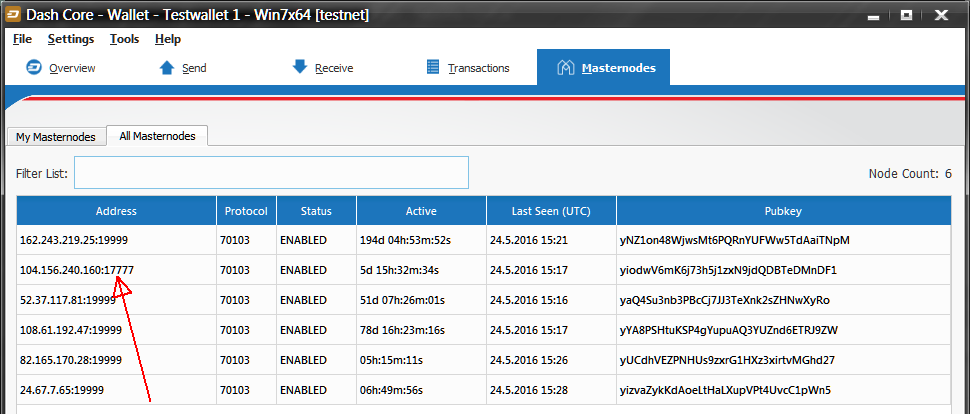Viewport: 970px width, 414px height.
Task: Open the Tools menu
Action: [x=124, y=39]
